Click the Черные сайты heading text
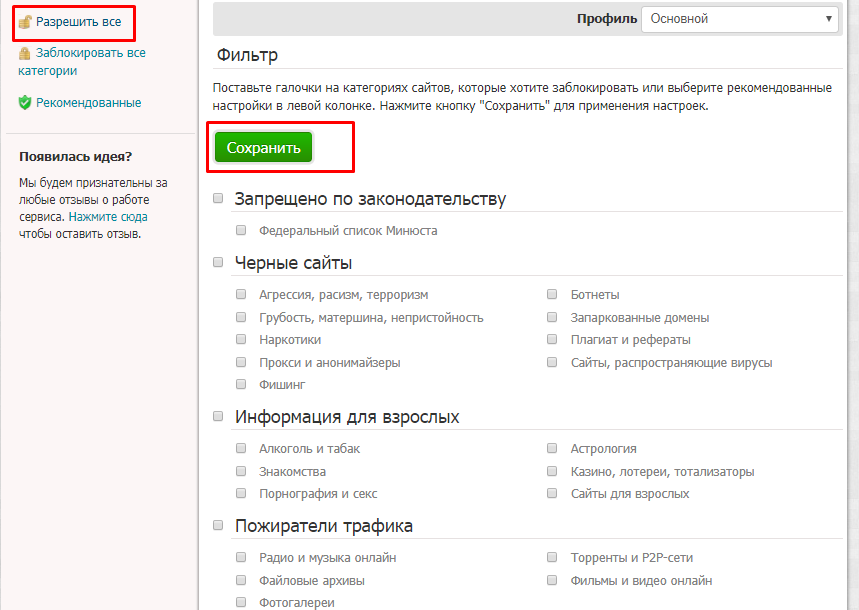The width and height of the screenshot is (859, 610). pyautogui.click(x=293, y=263)
